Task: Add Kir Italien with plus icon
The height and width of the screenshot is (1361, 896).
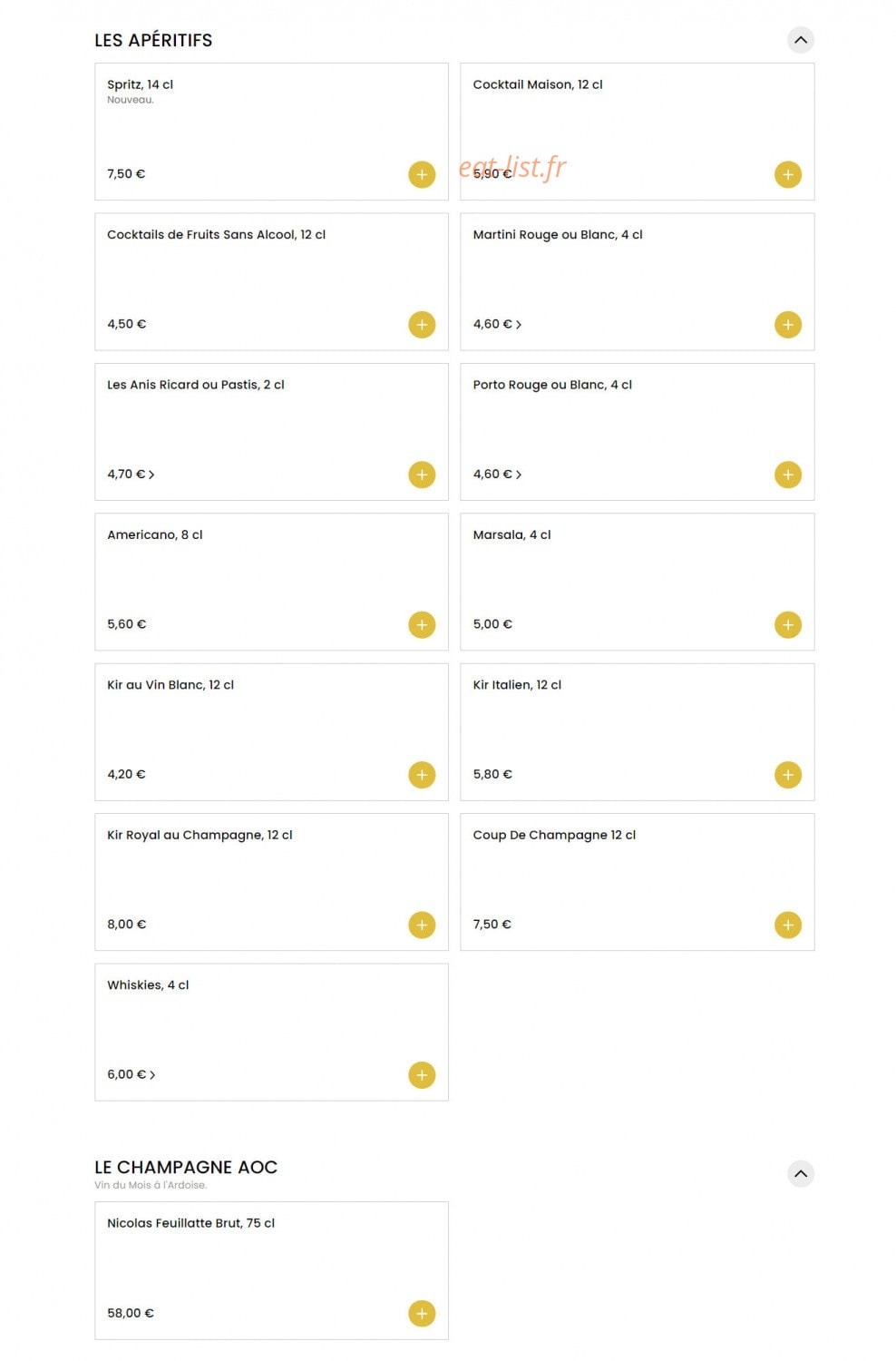Action: coord(787,774)
